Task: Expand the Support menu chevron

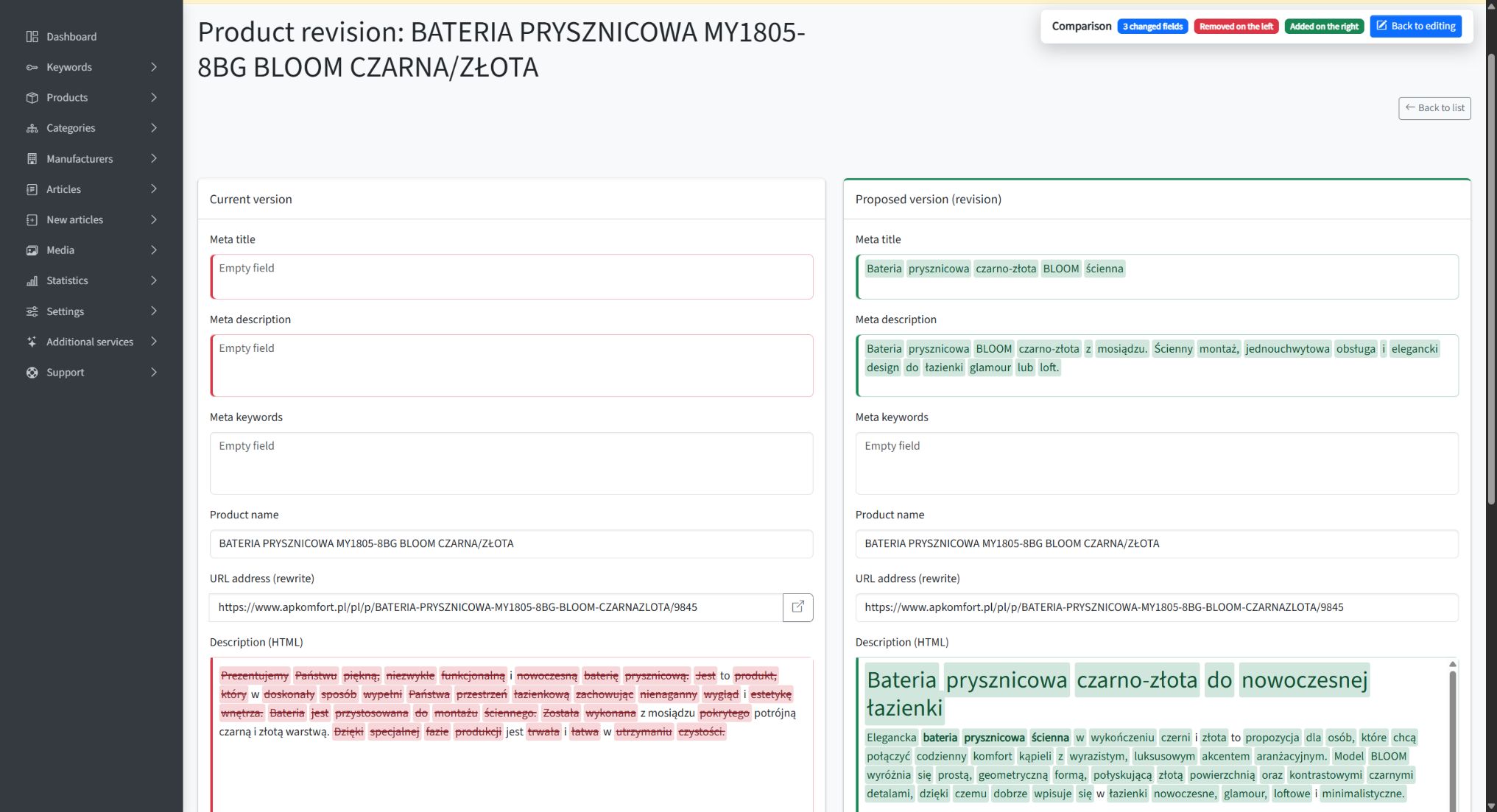Action: pyautogui.click(x=154, y=373)
